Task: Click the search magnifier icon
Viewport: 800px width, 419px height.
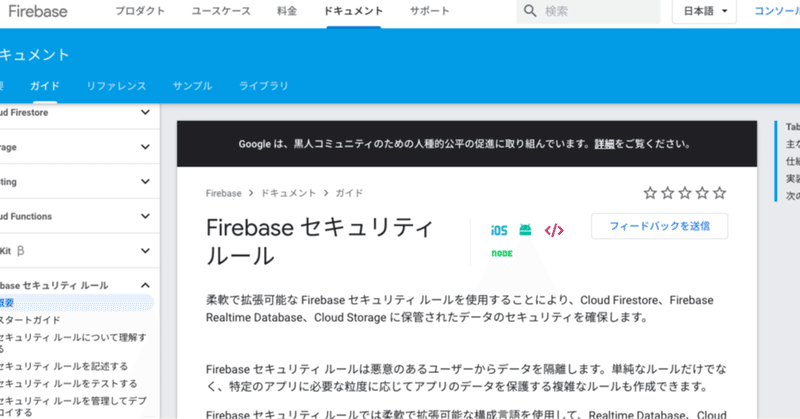Action: tap(530, 11)
